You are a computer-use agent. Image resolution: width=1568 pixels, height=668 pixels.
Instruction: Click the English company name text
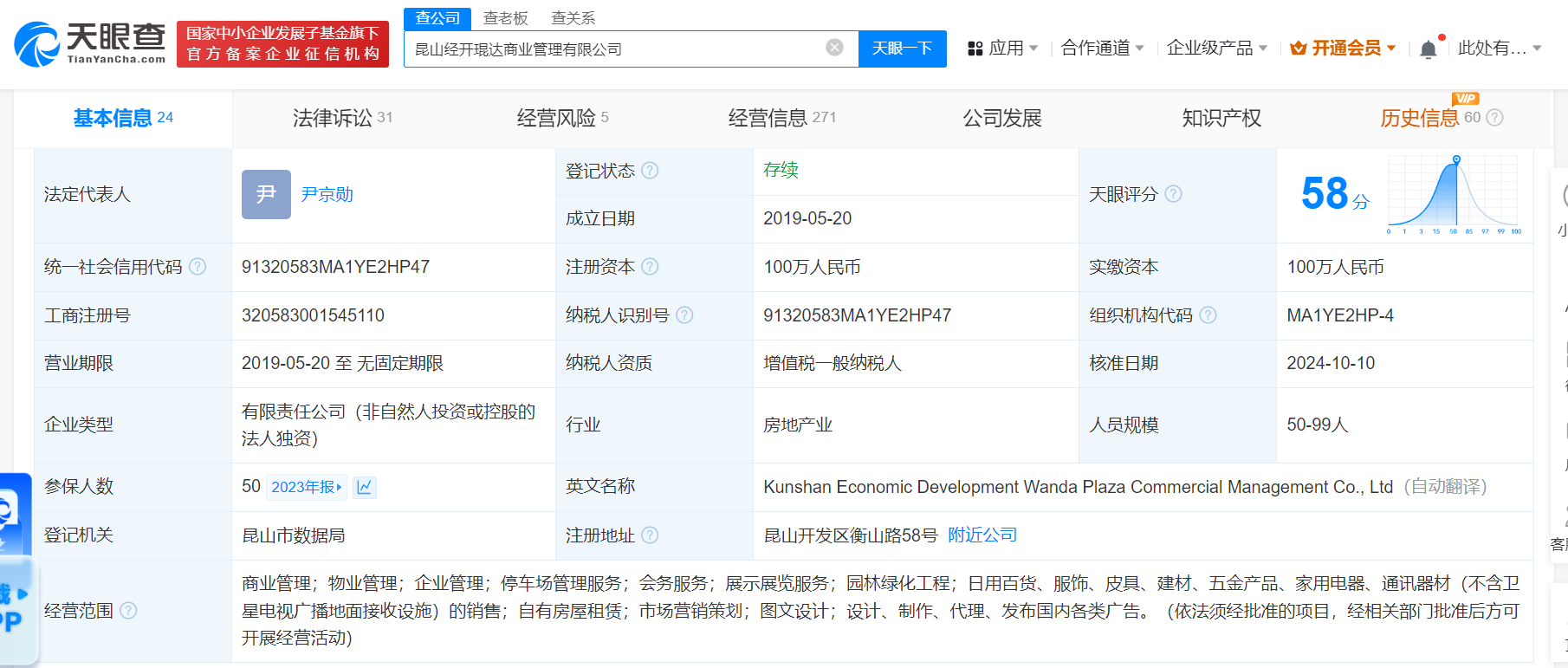click(1078, 487)
